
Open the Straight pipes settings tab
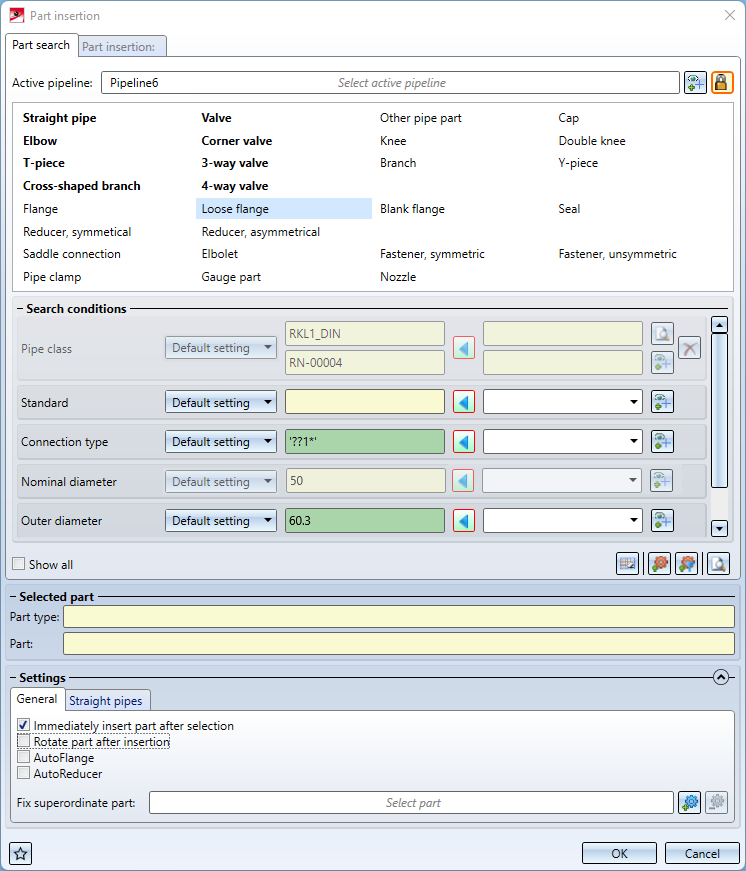107,701
